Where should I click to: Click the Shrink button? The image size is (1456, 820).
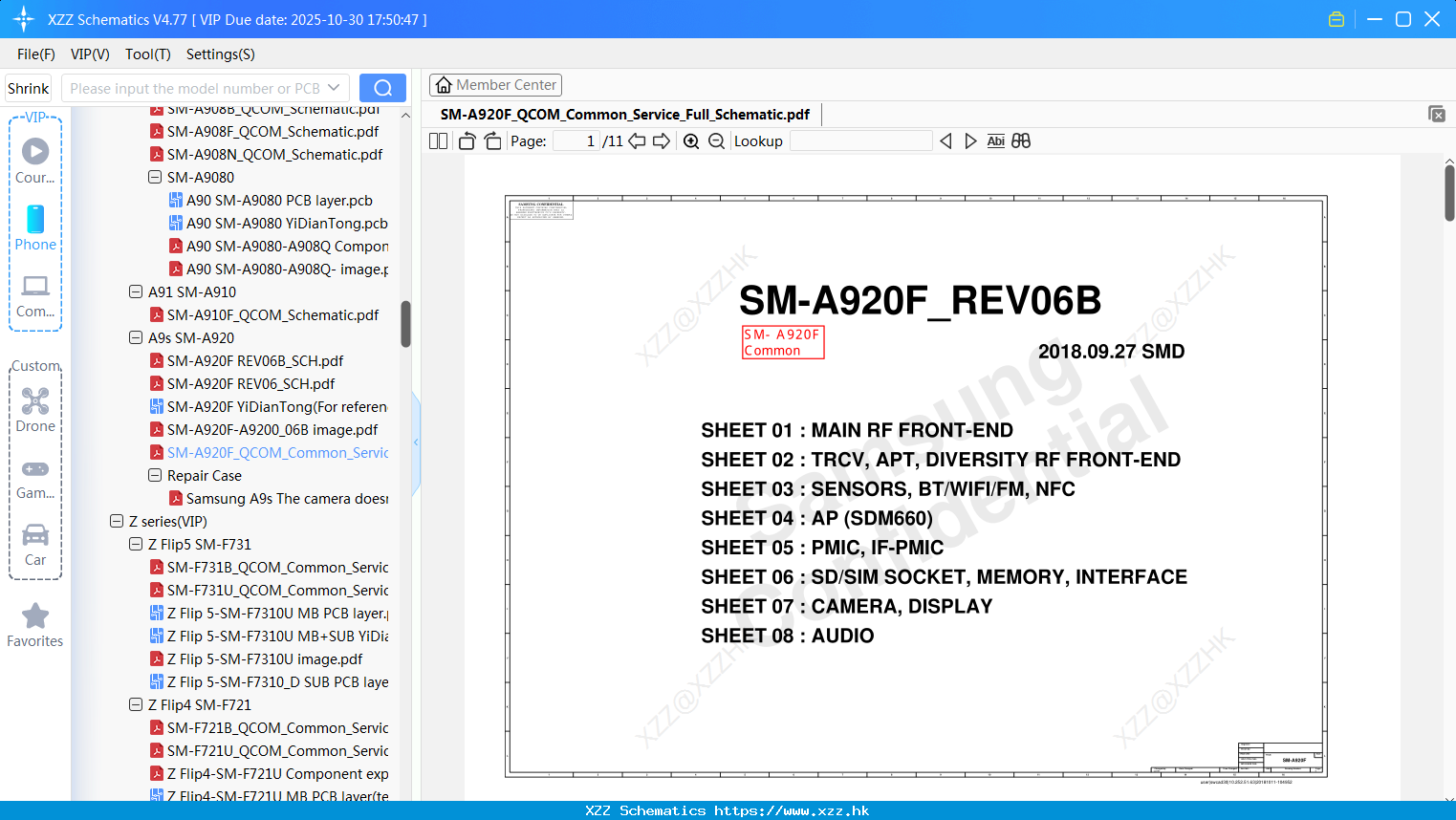pos(29,88)
